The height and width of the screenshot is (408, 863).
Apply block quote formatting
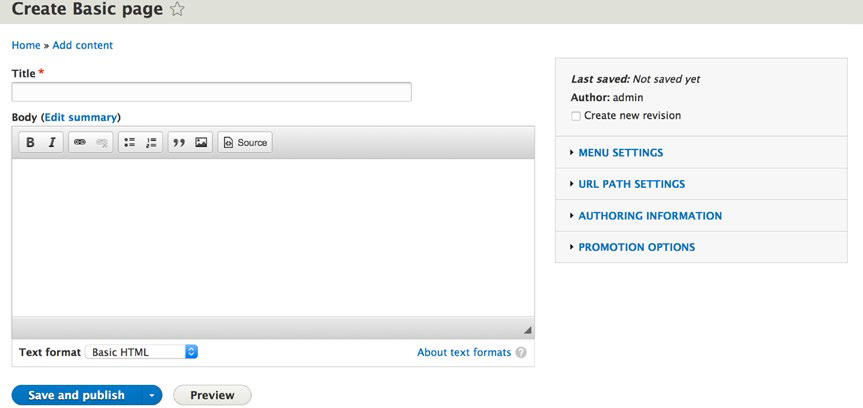(179, 142)
